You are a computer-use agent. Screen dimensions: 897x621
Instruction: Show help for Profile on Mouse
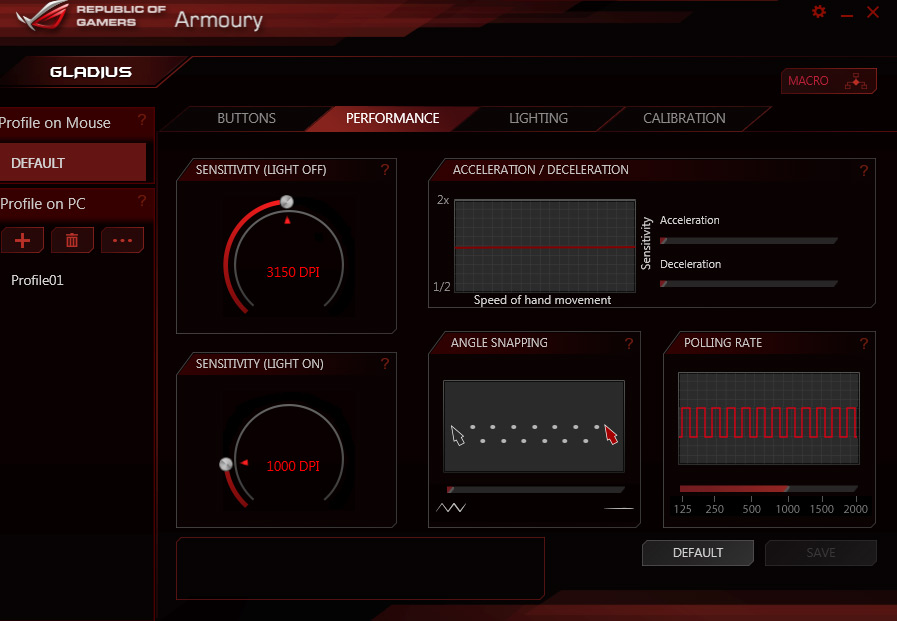(142, 120)
